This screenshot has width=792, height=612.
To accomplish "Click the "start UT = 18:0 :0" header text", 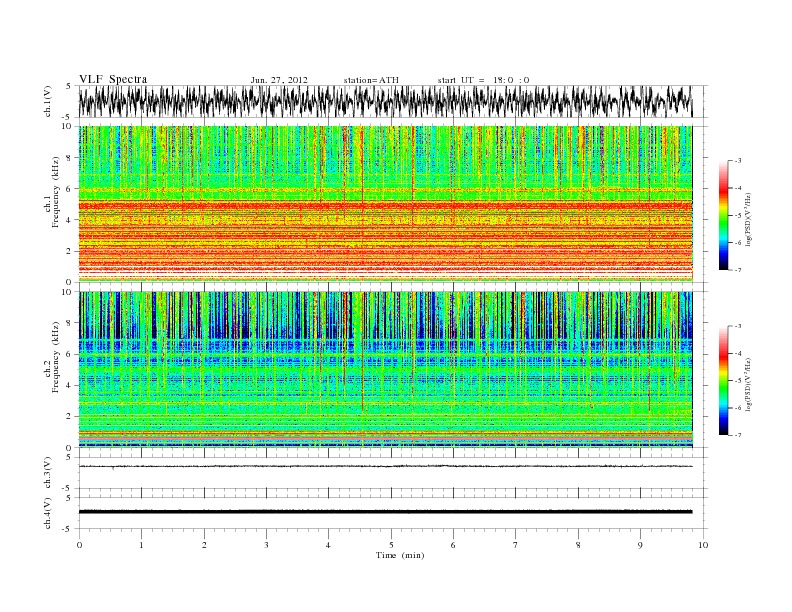I will point(483,80).
